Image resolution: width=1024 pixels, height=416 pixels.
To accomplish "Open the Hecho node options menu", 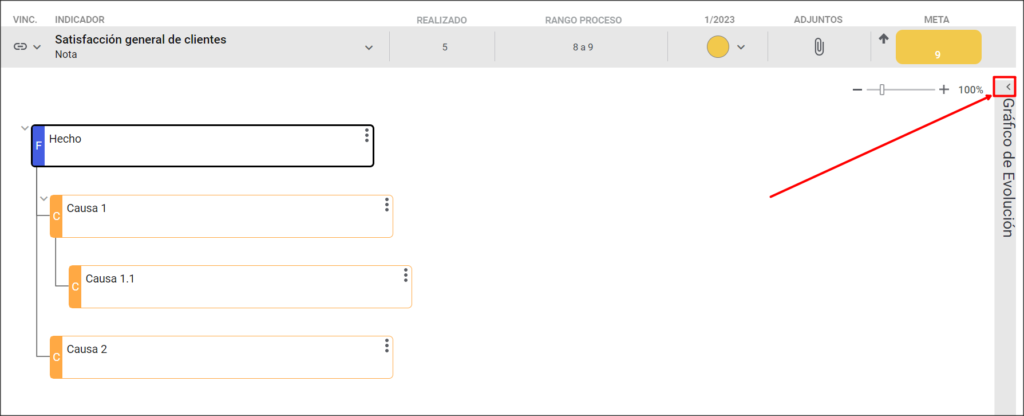I will (x=367, y=135).
